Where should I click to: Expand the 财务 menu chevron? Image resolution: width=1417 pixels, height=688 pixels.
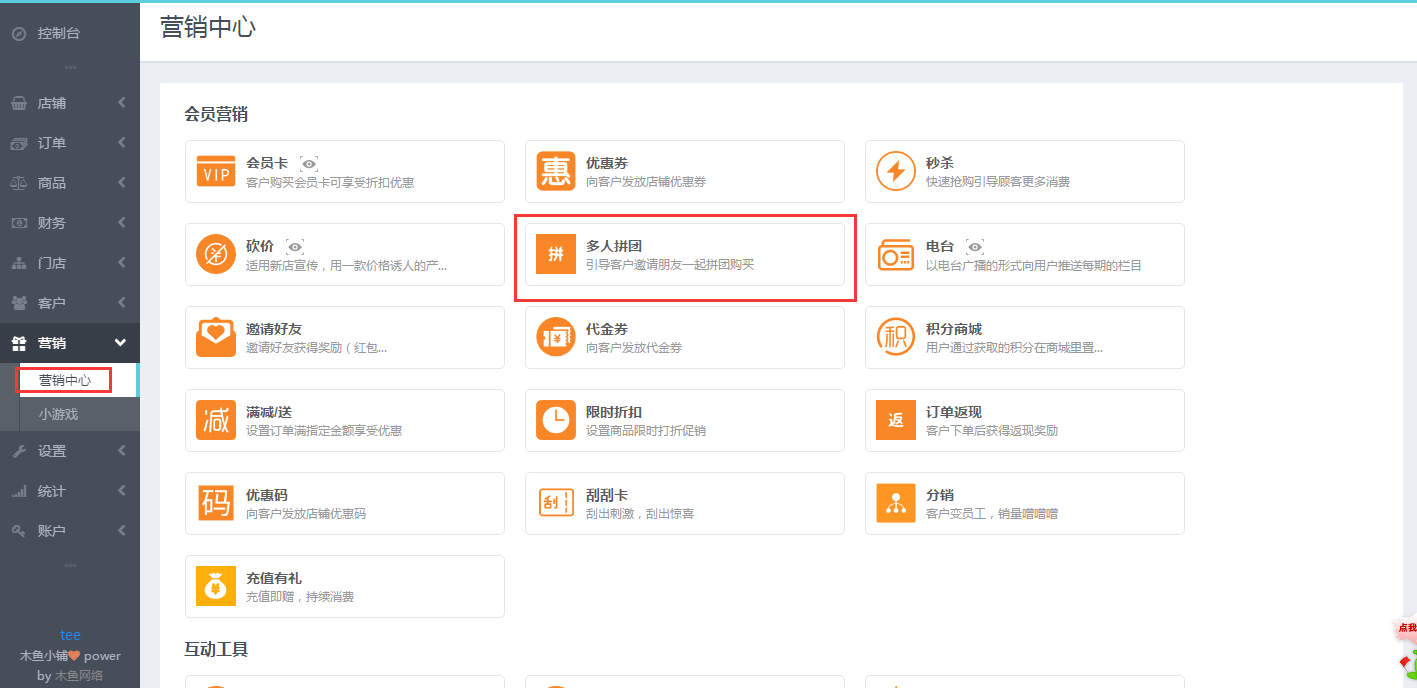pyautogui.click(x=121, y=223)
